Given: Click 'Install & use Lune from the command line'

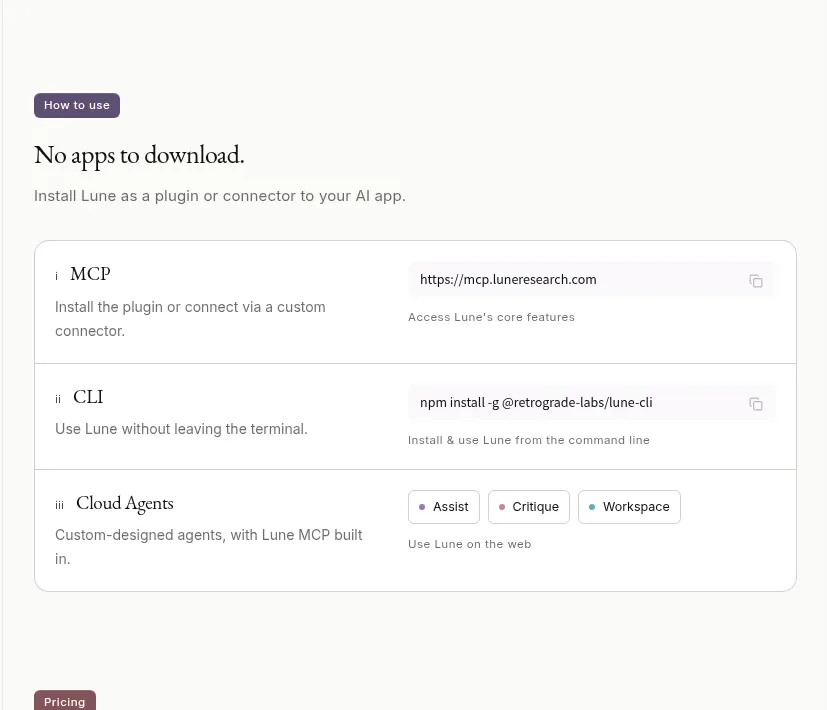Looking at the screenshot, I should coord(529,440).
